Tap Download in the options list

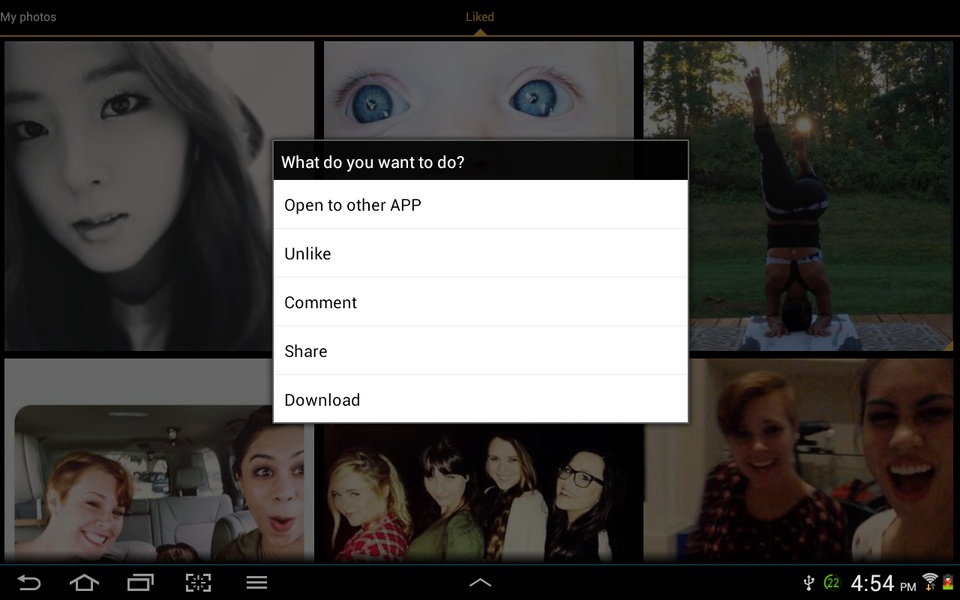coord(481,399)
